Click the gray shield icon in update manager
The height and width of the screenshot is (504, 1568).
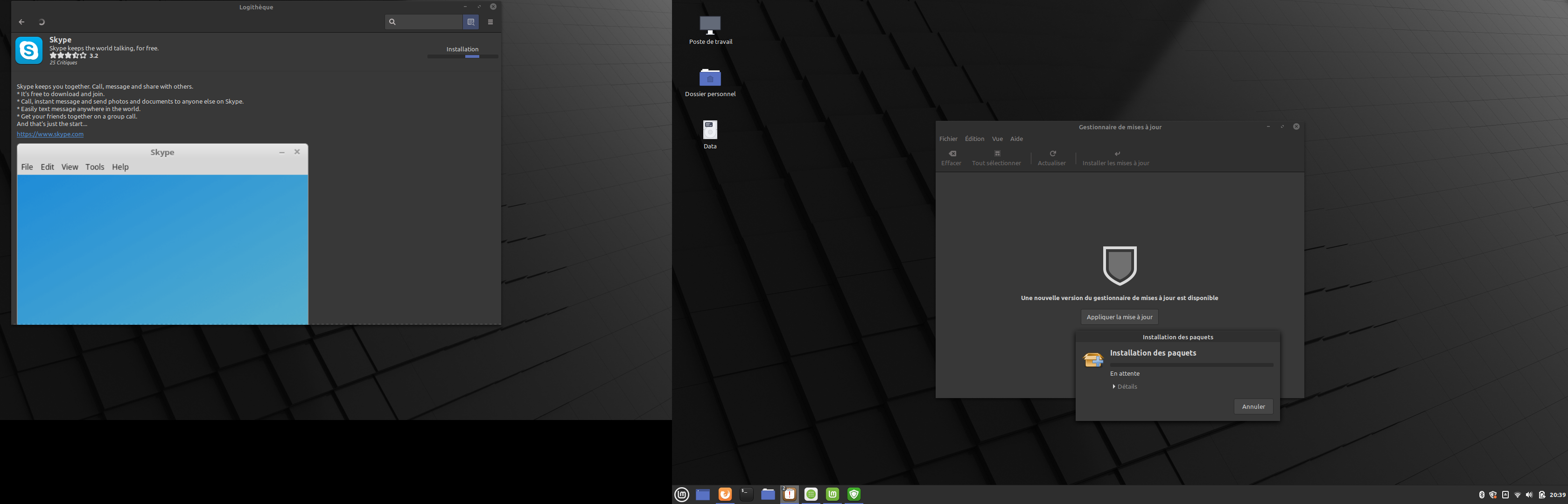(1120, 266)
